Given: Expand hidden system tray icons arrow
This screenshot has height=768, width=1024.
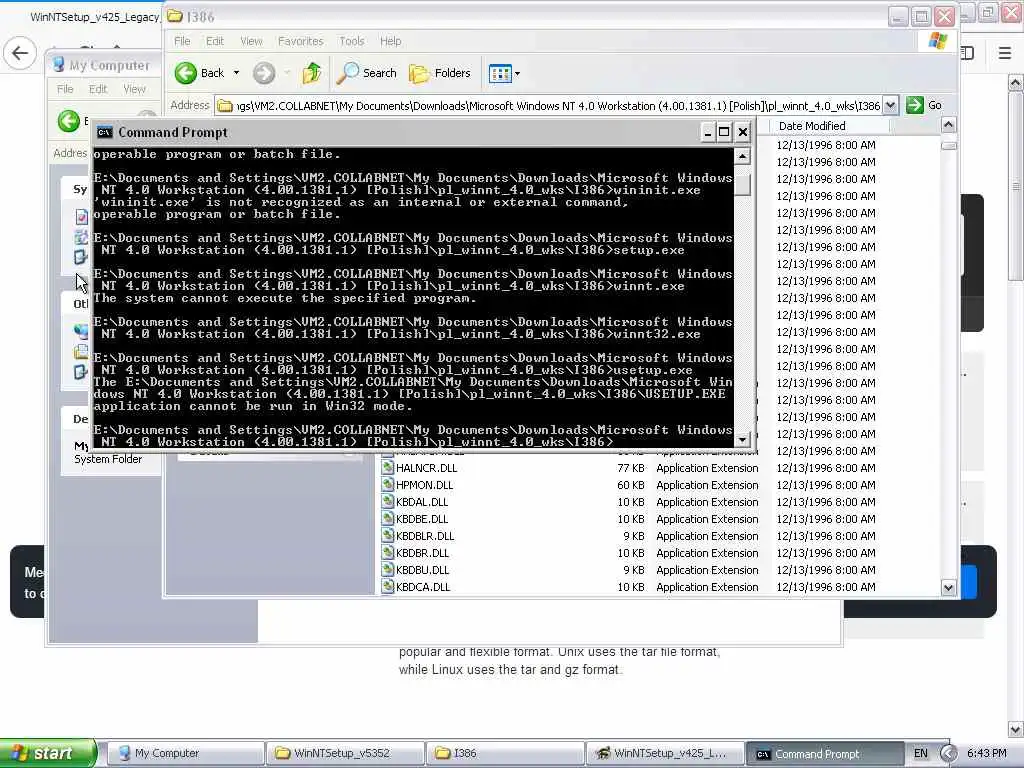Looking at the screenshot, I should (948, 754).
